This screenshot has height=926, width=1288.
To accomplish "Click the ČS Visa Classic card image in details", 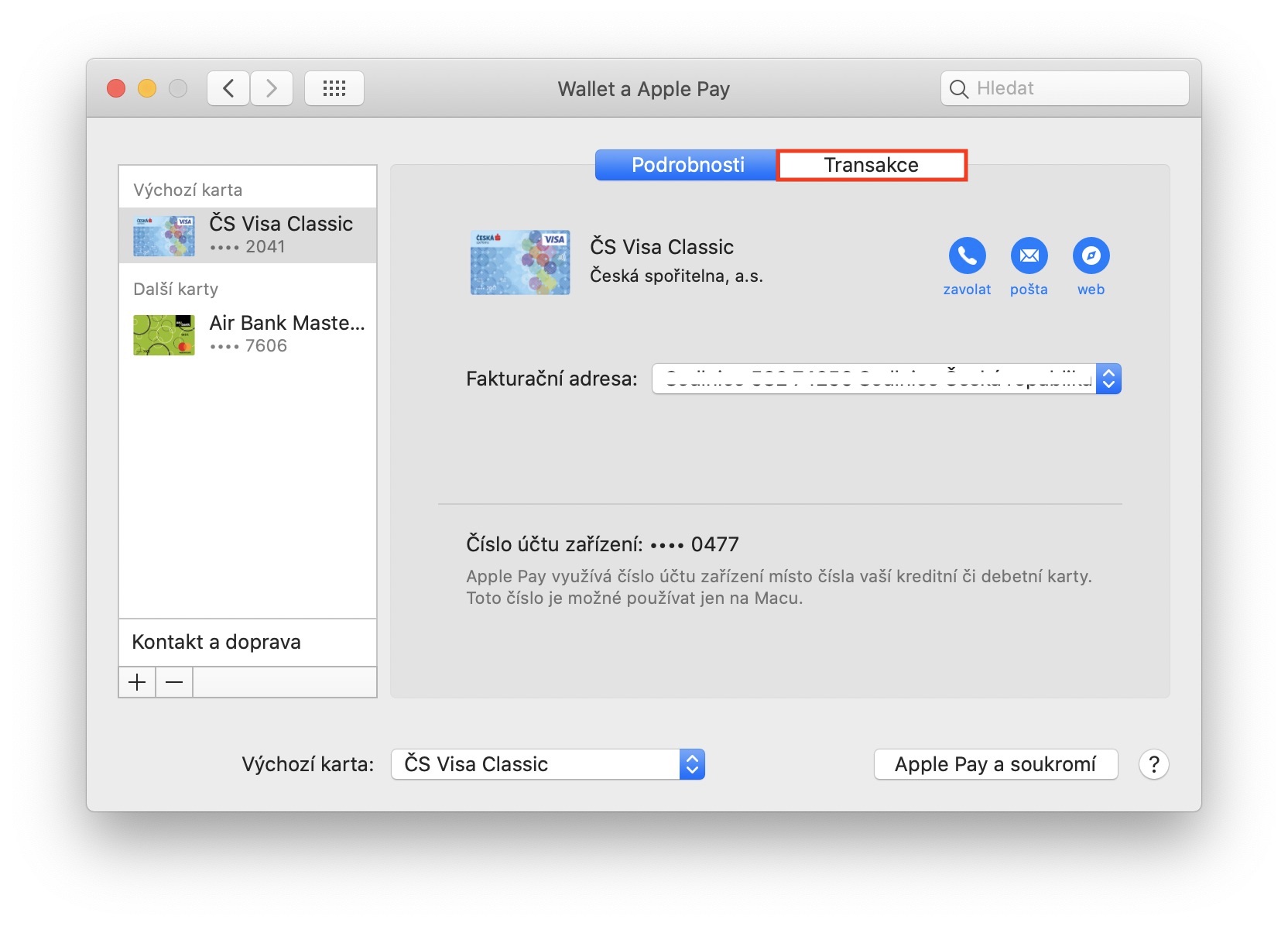I will tap(520, 262).
